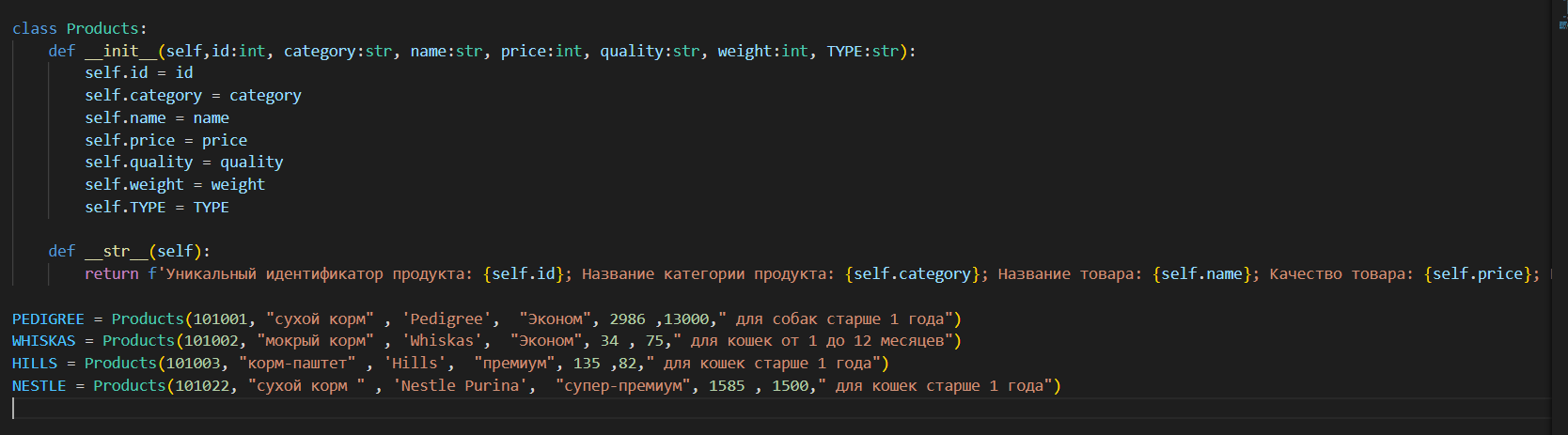The image size is (1568, 435).
Task: Click the line 'self.quality = quality'
Action: 184,162
